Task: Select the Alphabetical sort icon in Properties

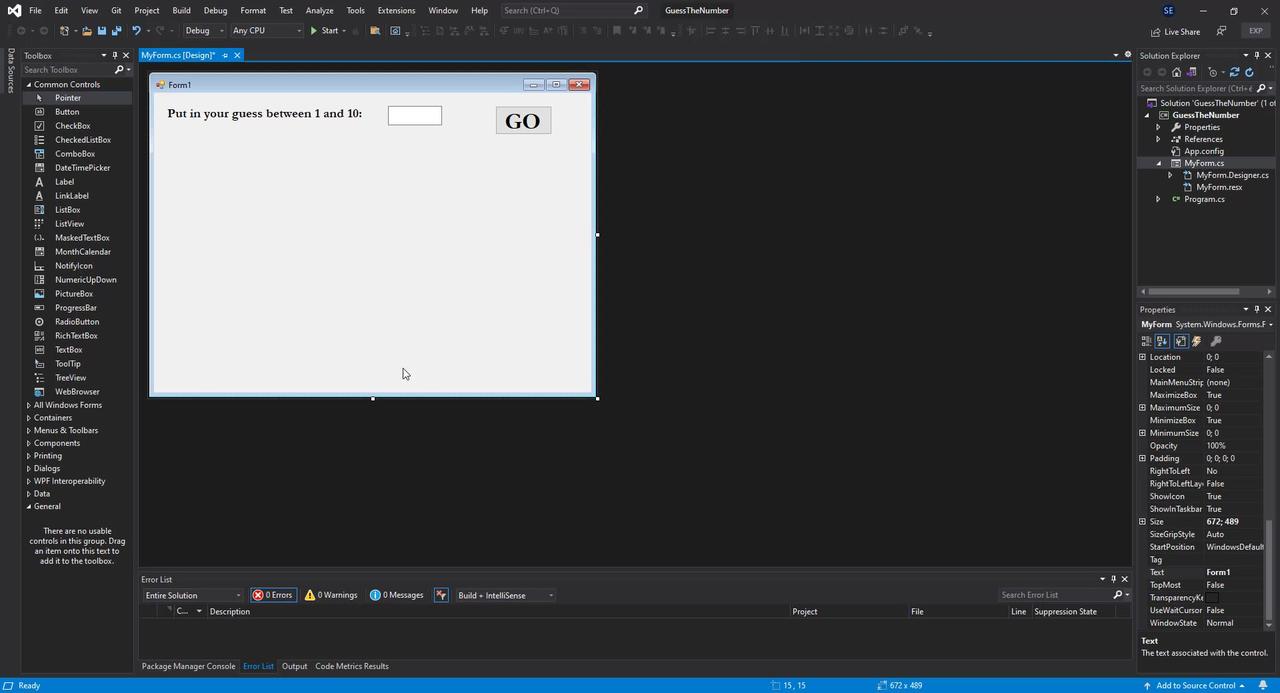Action: coord(1161,340)
